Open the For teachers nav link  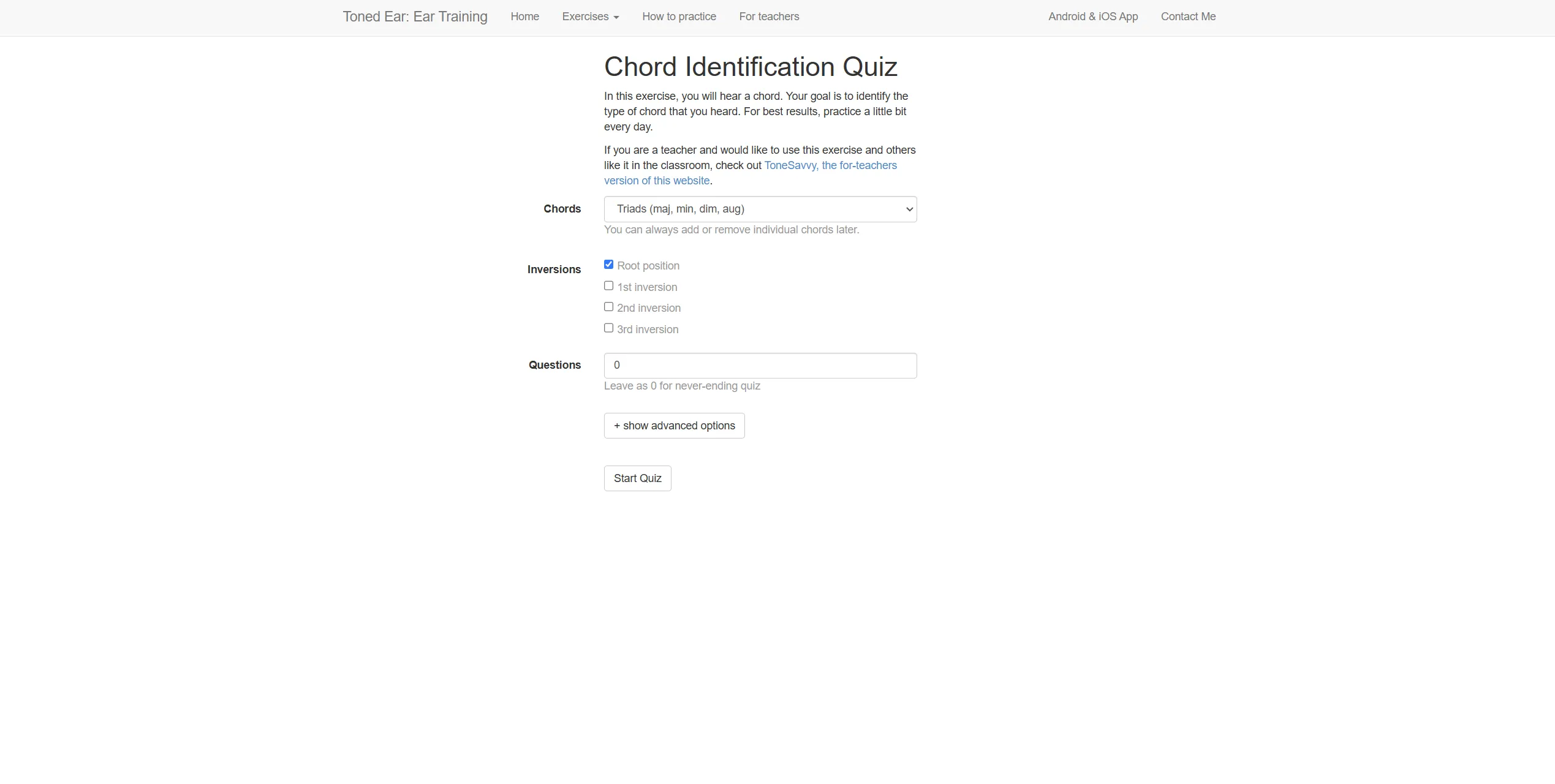[x=769, y=17]
